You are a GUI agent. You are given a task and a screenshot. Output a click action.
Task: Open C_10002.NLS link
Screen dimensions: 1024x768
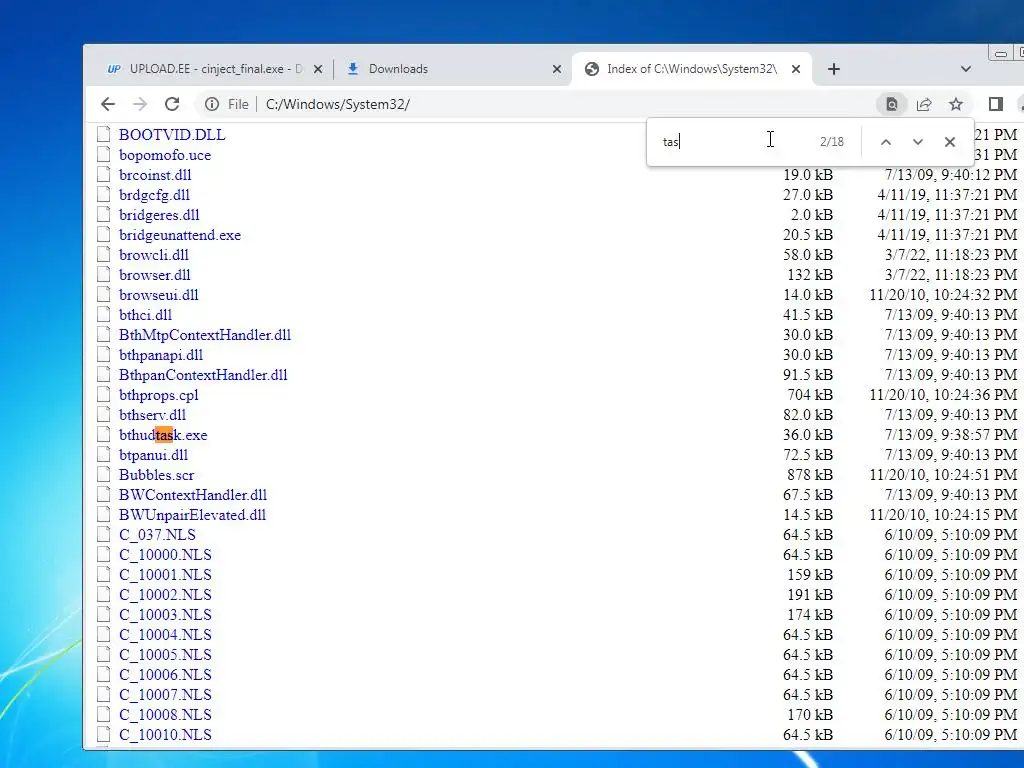pos(165,595)
